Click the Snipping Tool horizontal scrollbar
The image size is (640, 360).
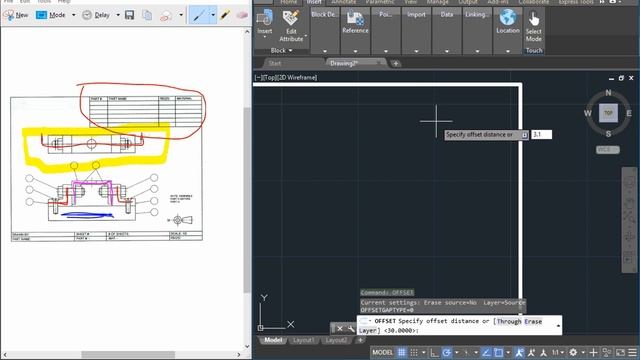point(128,354)
